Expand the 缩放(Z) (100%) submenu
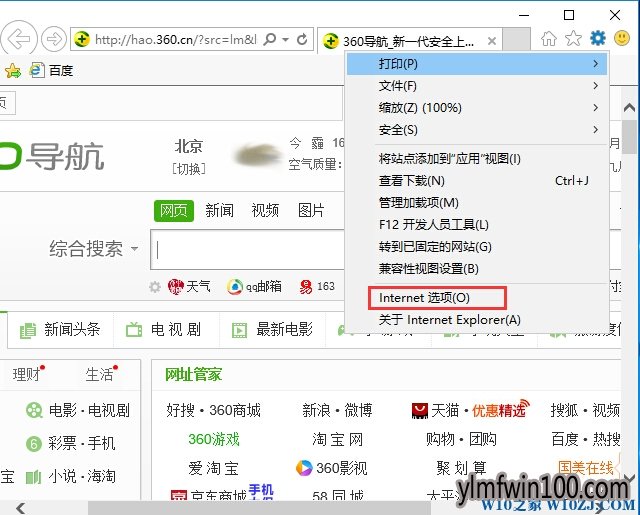This screenshot has width=640, height=515. [477, 108]
